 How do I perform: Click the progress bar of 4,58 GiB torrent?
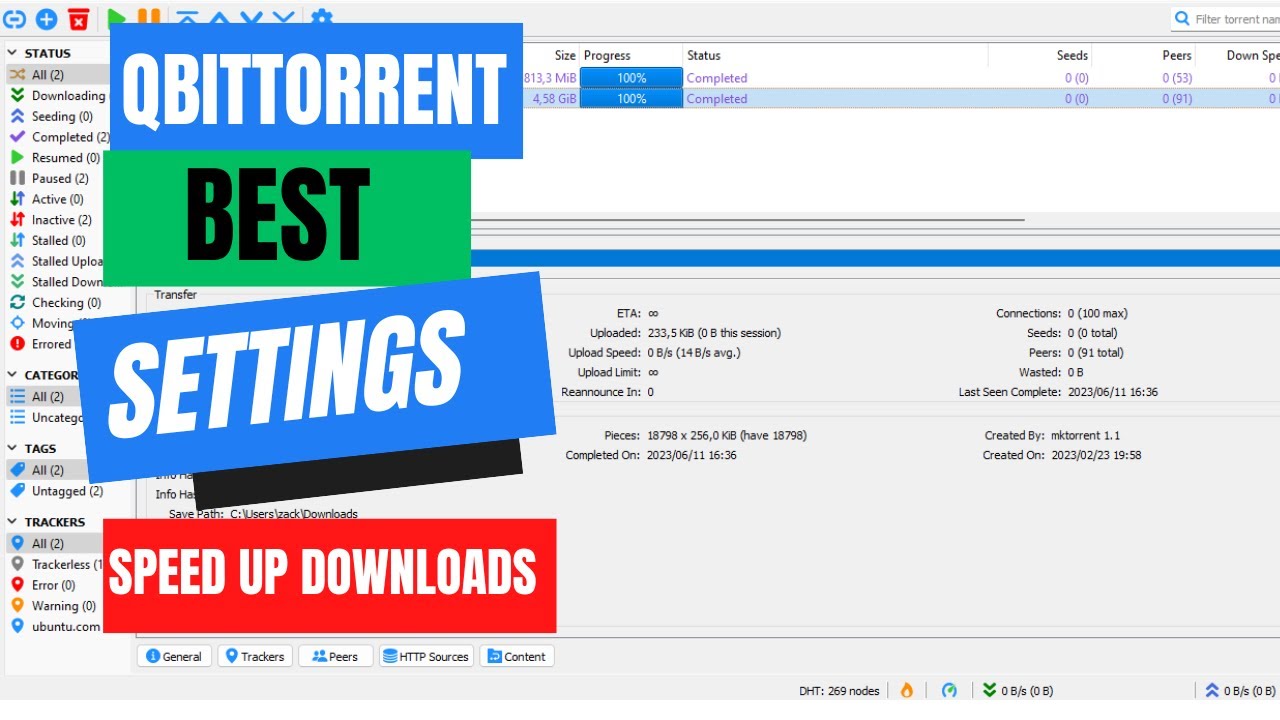pos(631,99)
